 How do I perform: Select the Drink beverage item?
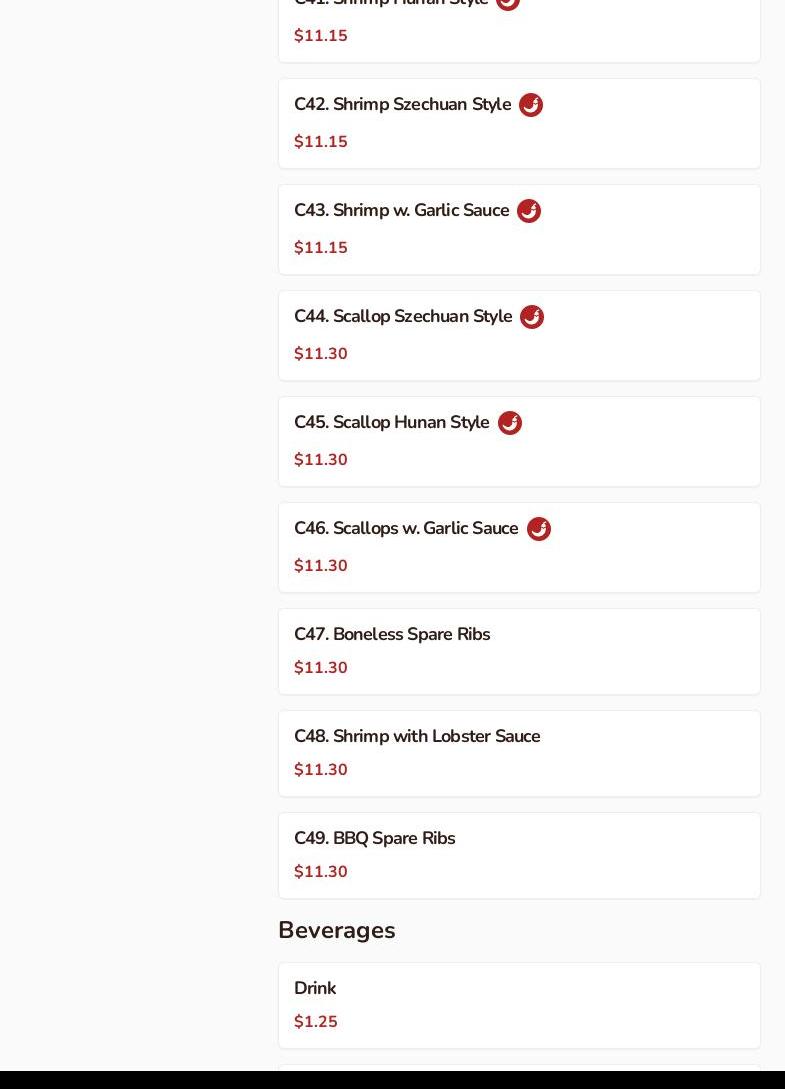click(x=315, y=989)
